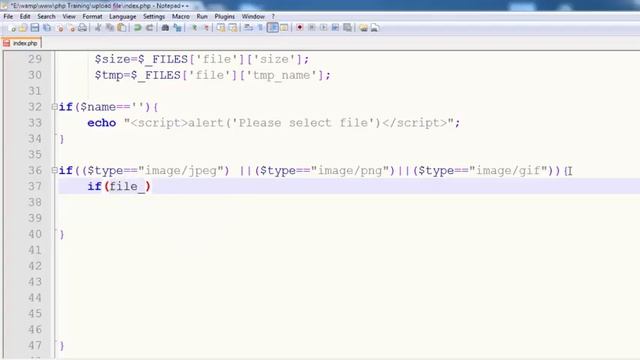Click the Playback macro icon
This screenshot has width=640, height=360.
(x=324, y=28)
